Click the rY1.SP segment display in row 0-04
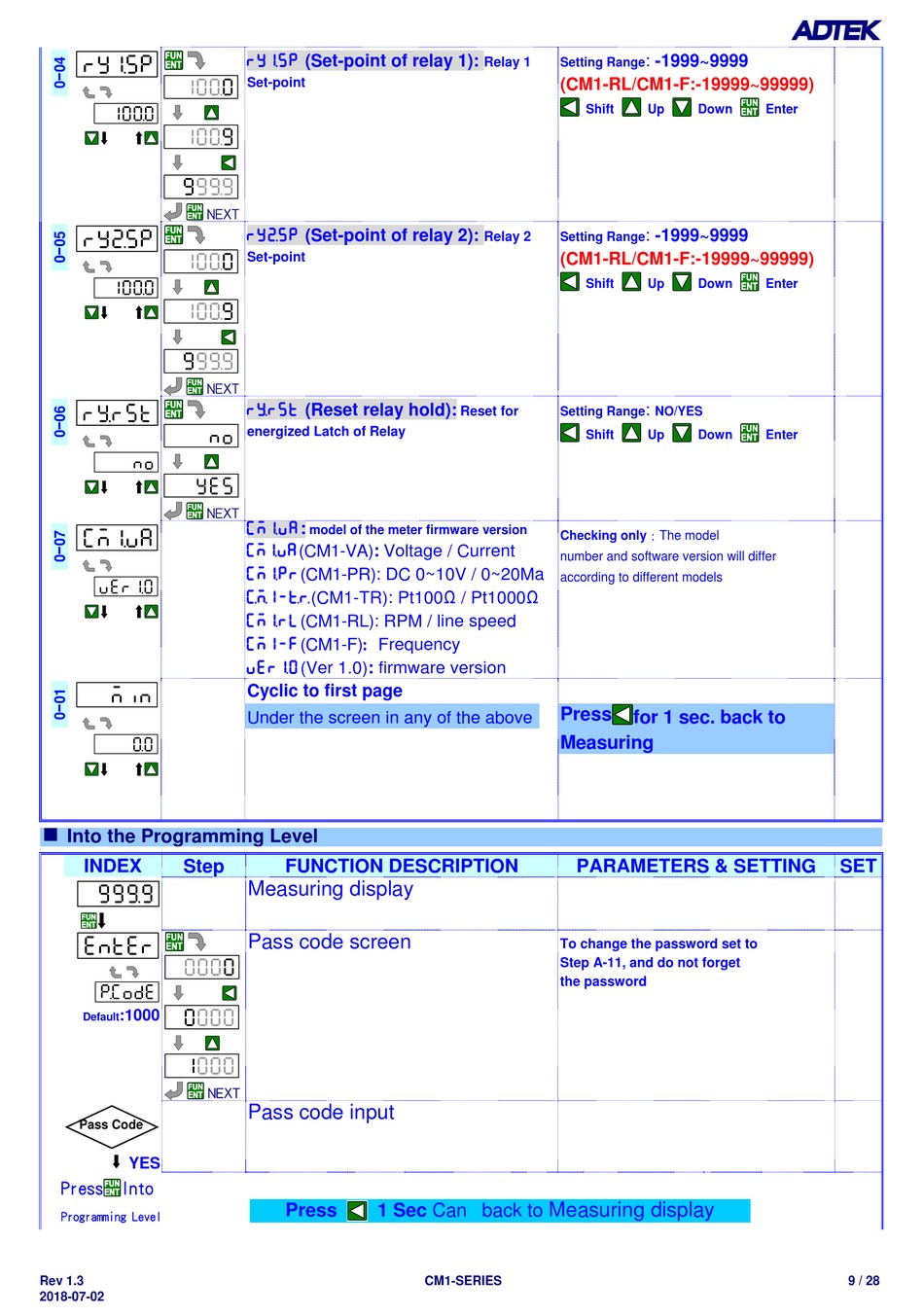 117,64
